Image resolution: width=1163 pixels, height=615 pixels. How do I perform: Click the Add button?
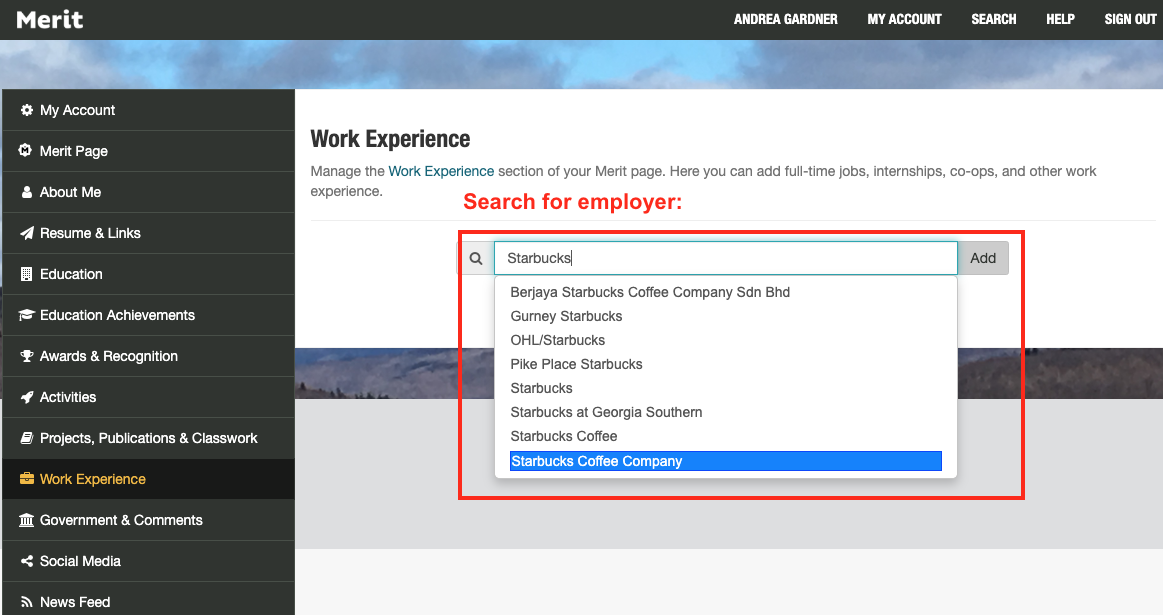point(983,258)
